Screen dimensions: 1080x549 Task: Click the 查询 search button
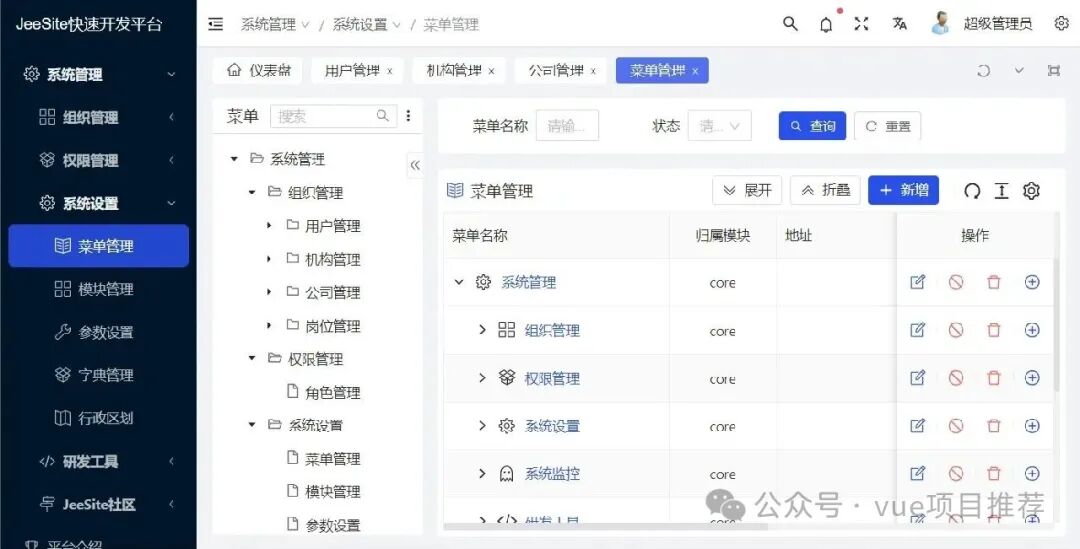[x=812, y=126]
